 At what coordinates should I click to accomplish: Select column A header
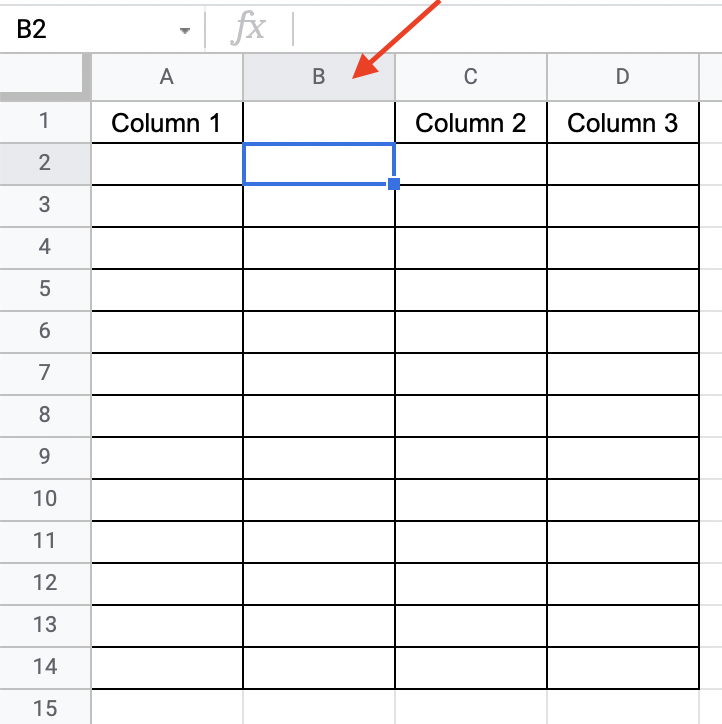click(167, 77)
